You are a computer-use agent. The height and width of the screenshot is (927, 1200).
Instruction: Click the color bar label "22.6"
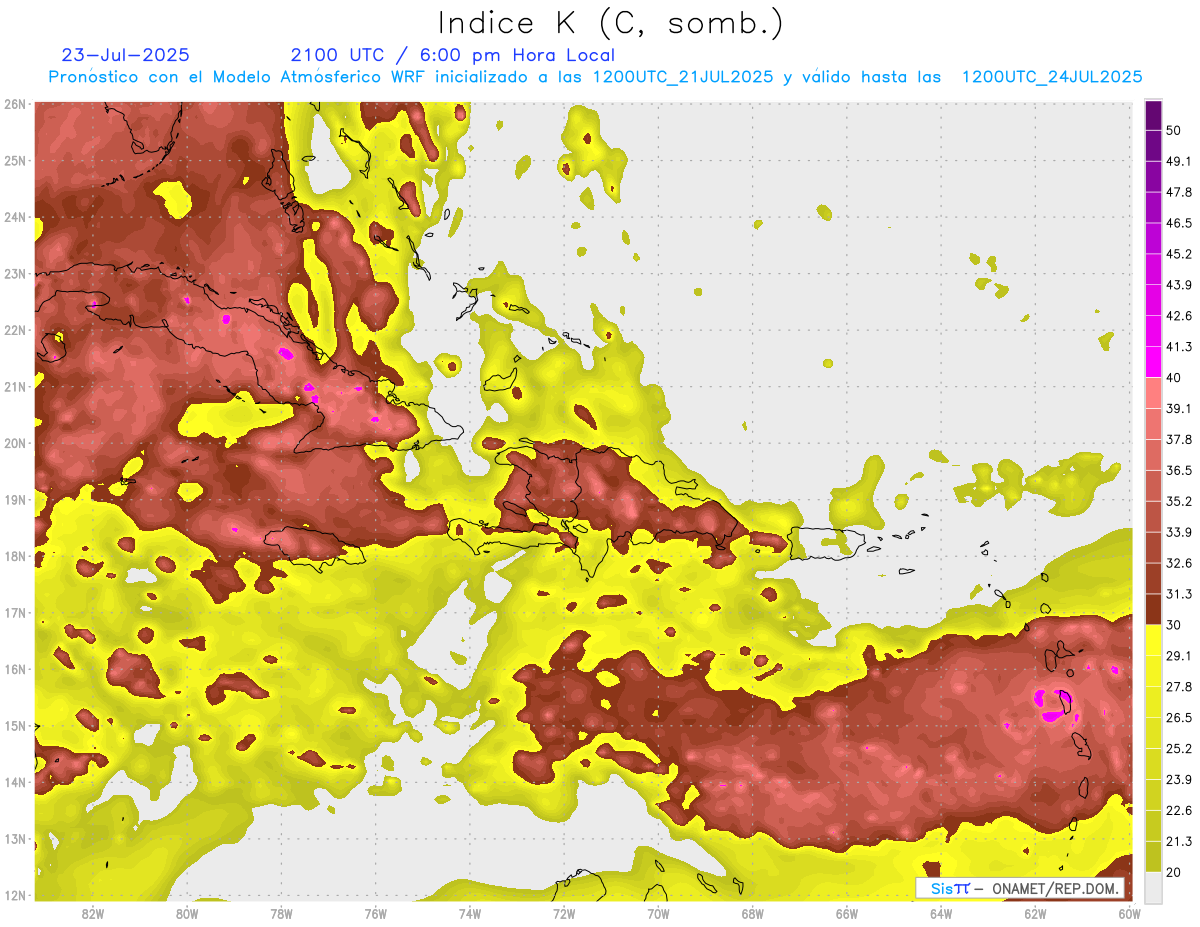[x=1179, y=810]
